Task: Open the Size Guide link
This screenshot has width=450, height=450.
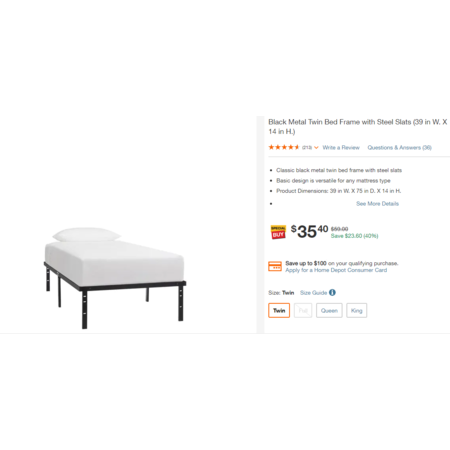Action: click(x=313, y=293)
